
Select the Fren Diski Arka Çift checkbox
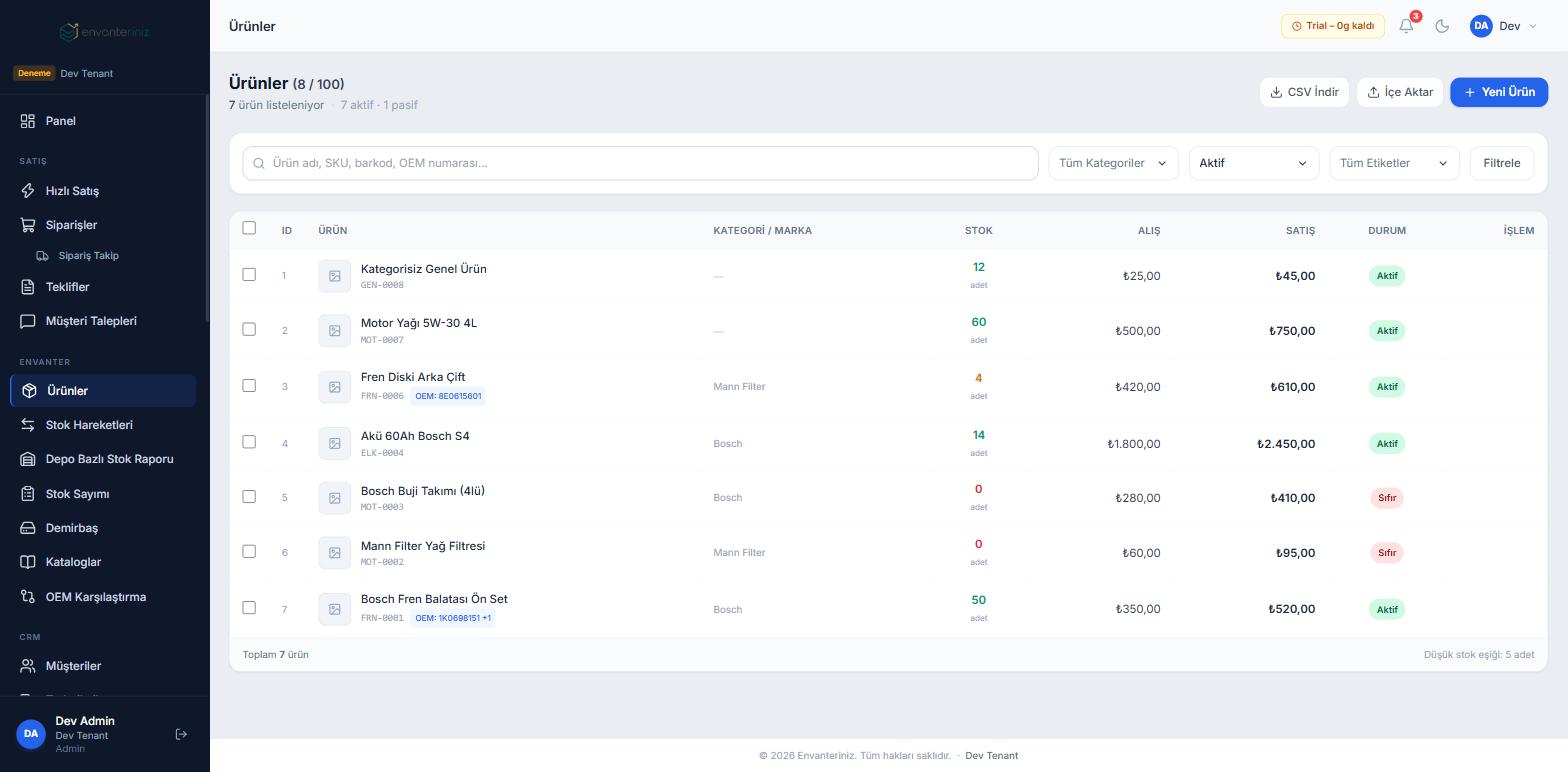point(249,385)
